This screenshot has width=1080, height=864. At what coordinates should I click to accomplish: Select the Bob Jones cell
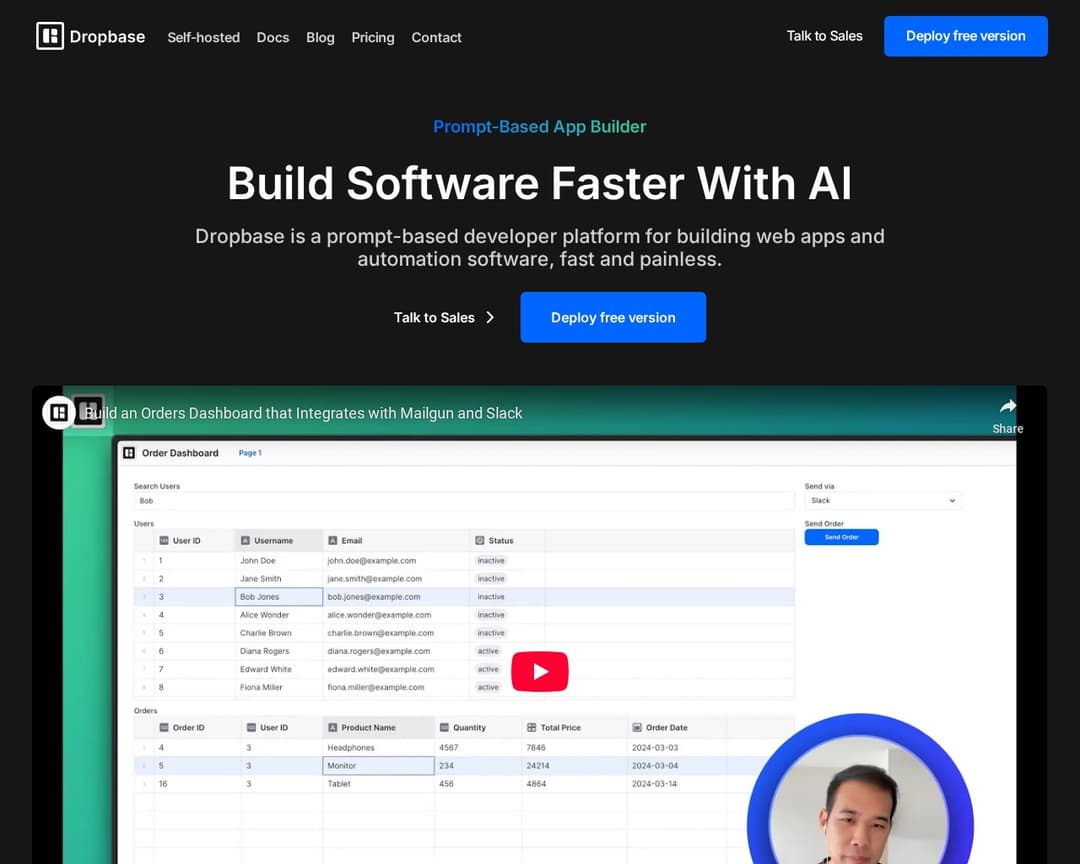pos(279,597)
